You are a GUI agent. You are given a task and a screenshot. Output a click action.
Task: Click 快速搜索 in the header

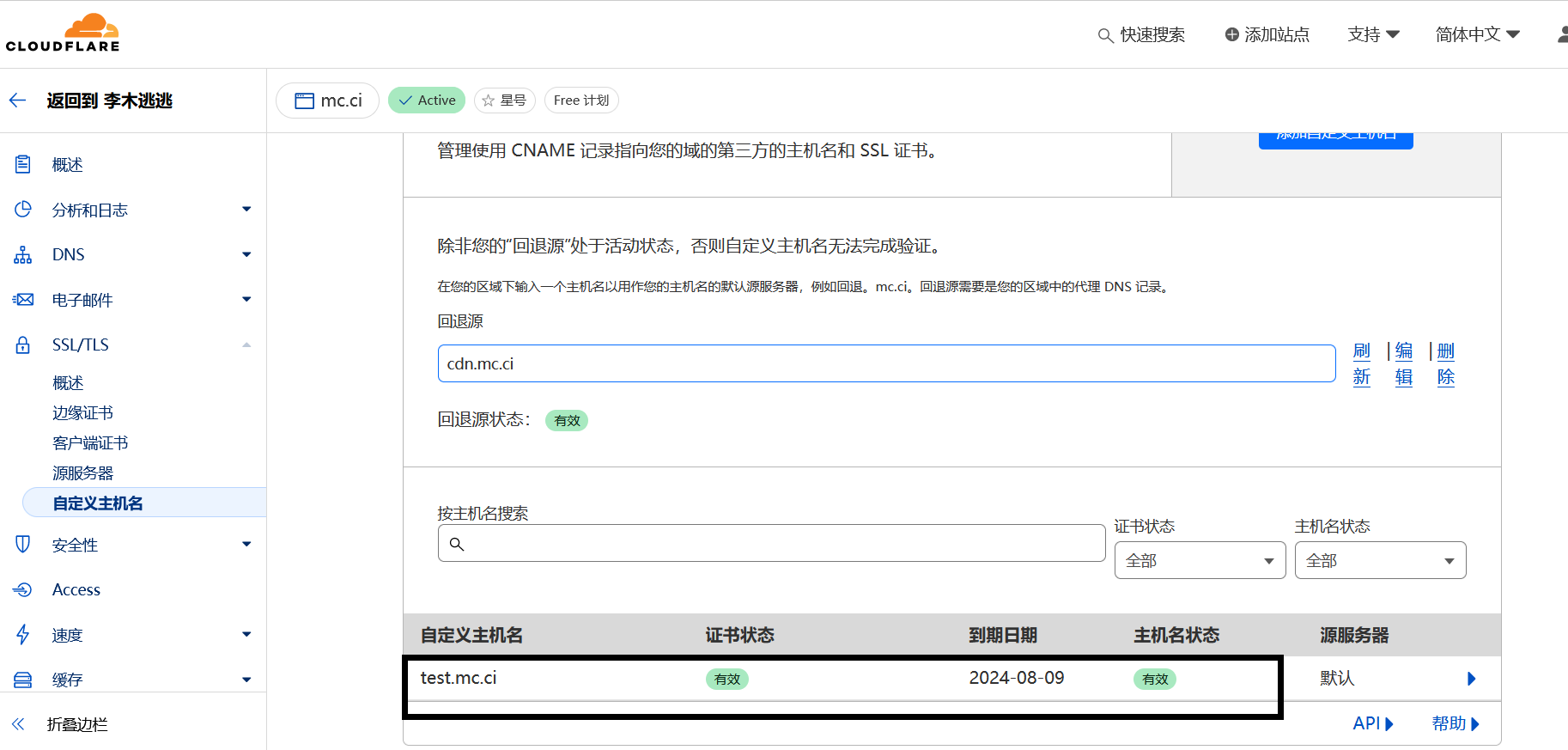click(x=1152, y=35)
